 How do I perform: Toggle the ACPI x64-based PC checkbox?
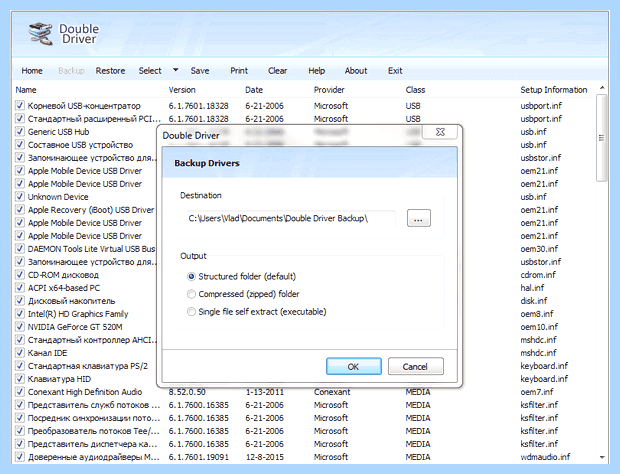click(20, 288)
